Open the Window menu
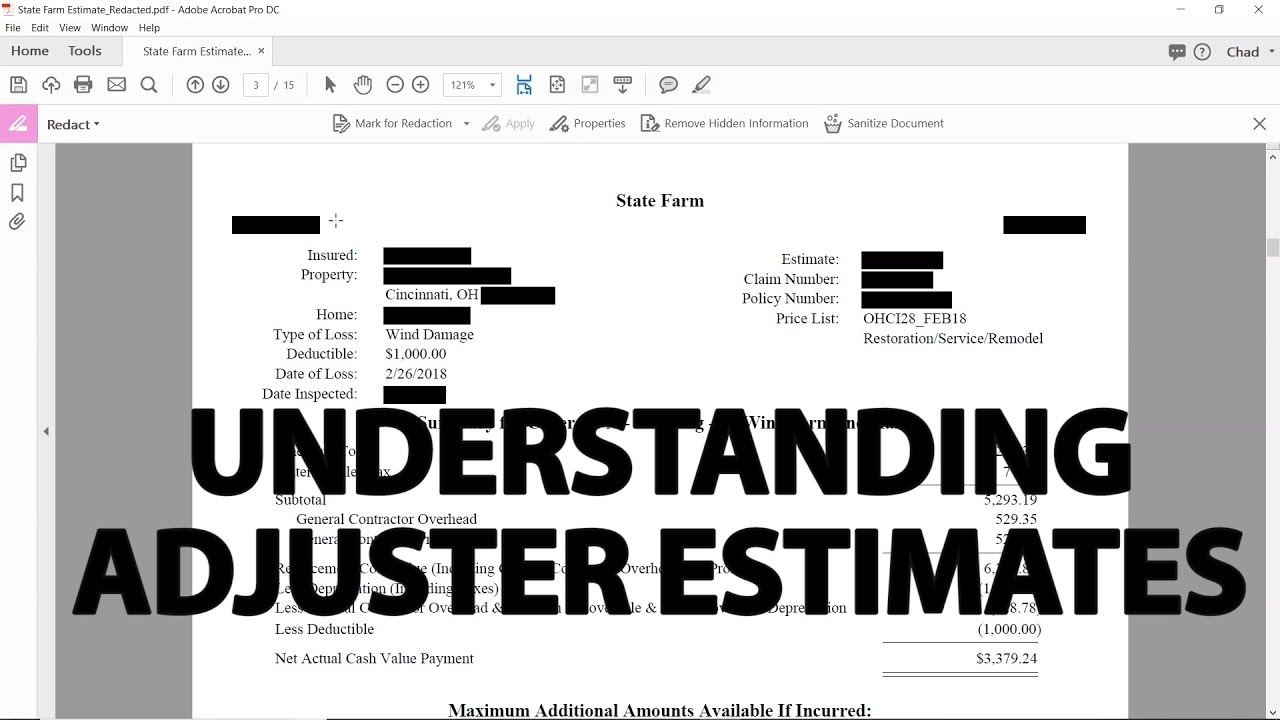The height and width of the screenshot is (720, 1280). (x=110, y=28)
